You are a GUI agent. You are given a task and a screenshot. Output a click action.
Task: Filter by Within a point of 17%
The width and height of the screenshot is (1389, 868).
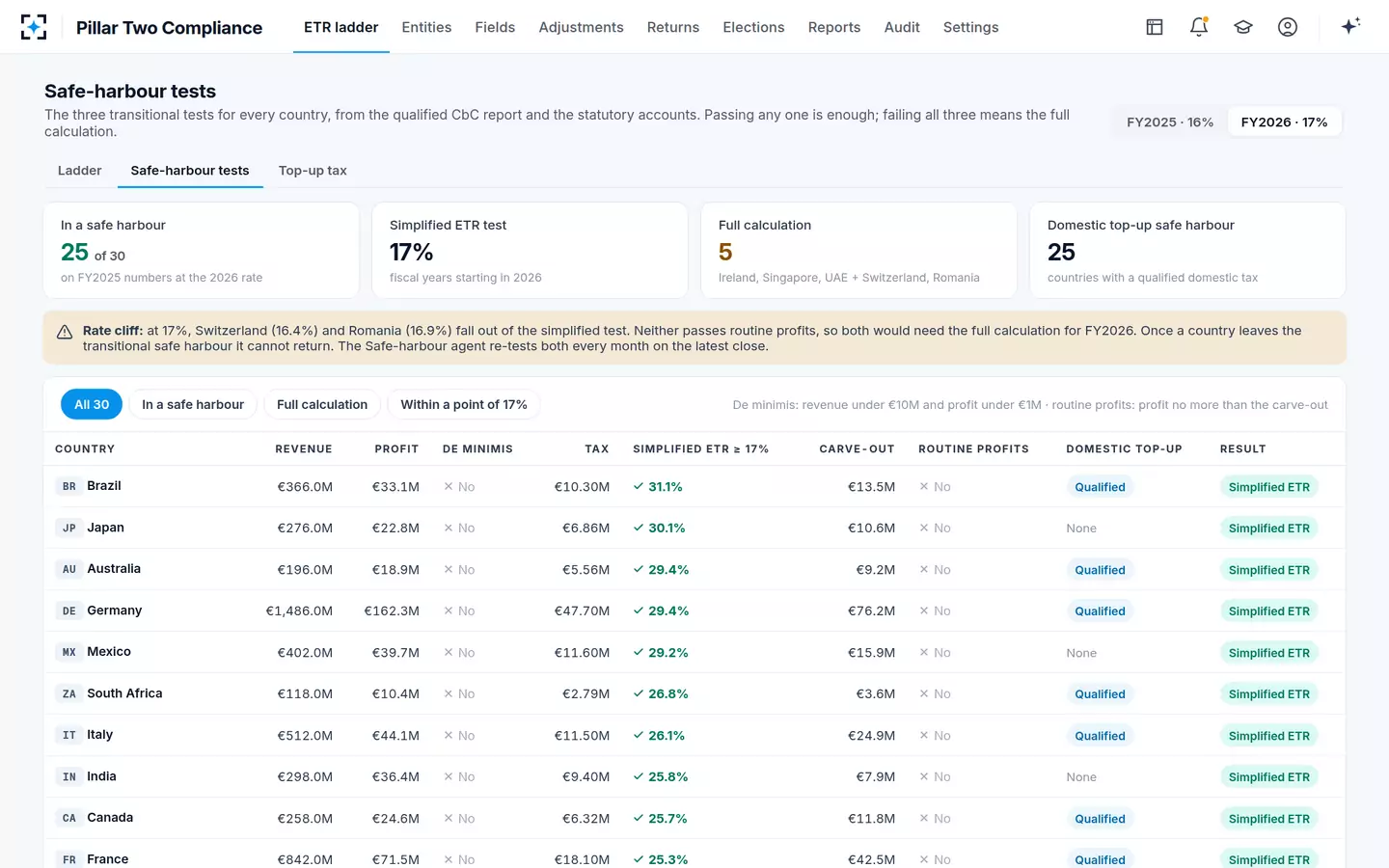464,404
